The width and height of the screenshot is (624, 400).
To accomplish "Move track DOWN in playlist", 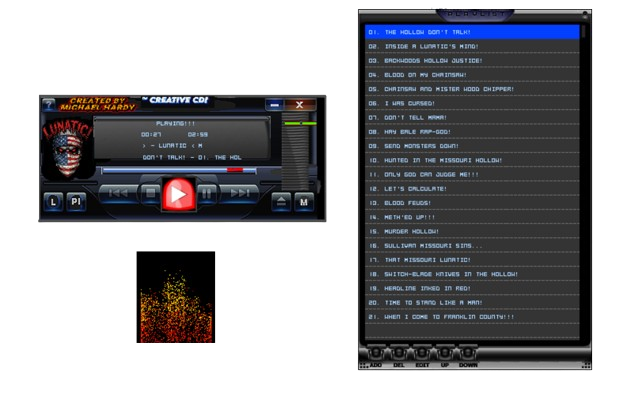I will (467, 353).
